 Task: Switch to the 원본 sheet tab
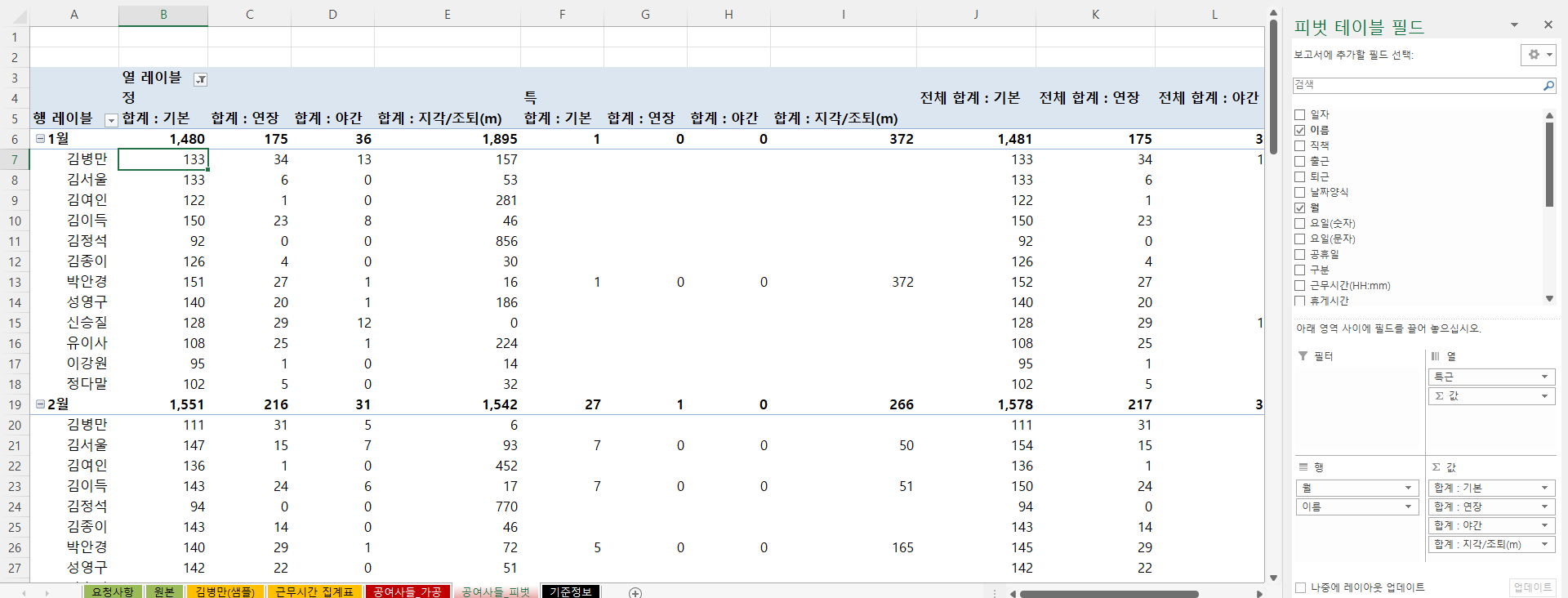point(164,591)
